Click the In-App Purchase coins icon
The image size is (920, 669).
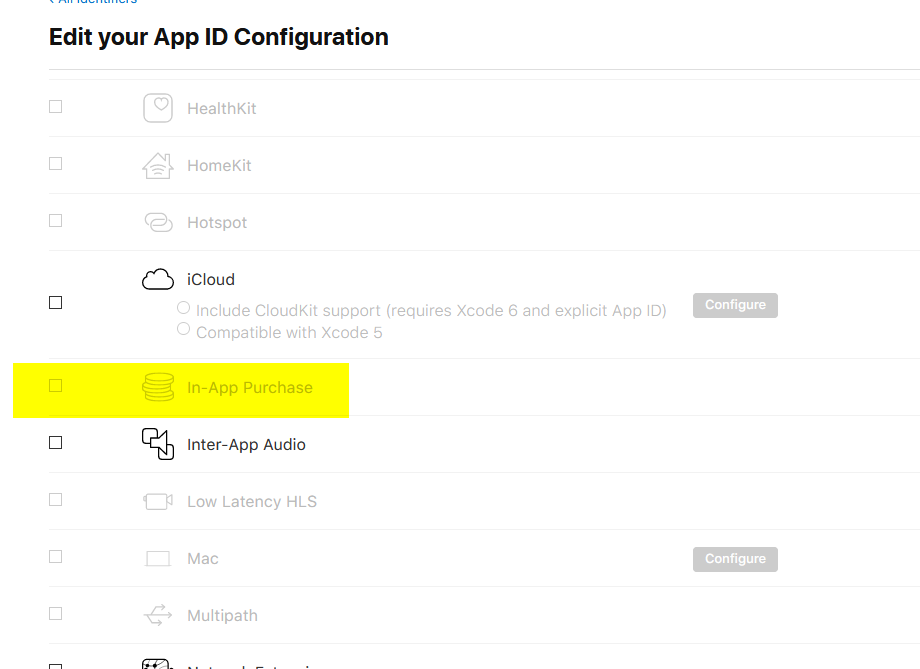point(158,387)
